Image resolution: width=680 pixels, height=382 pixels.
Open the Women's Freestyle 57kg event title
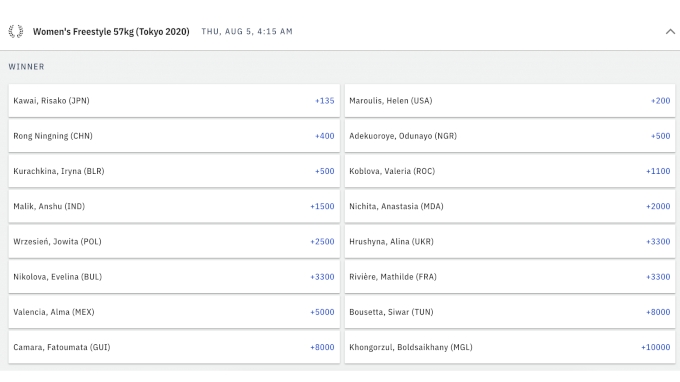111,32
